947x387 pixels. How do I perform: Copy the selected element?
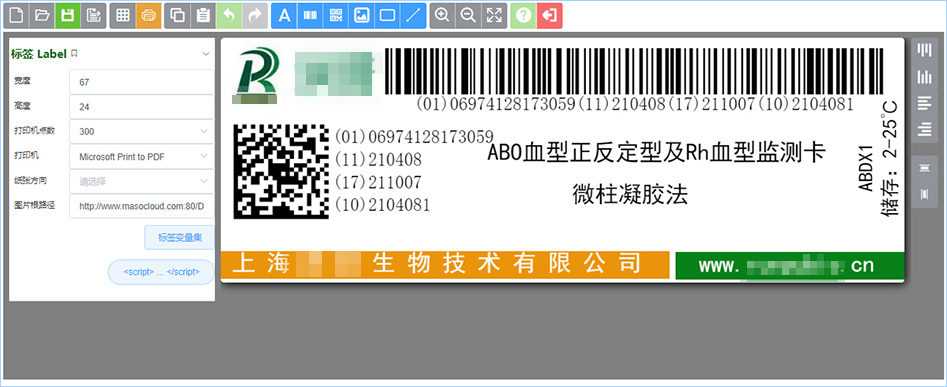pos(178,16)
